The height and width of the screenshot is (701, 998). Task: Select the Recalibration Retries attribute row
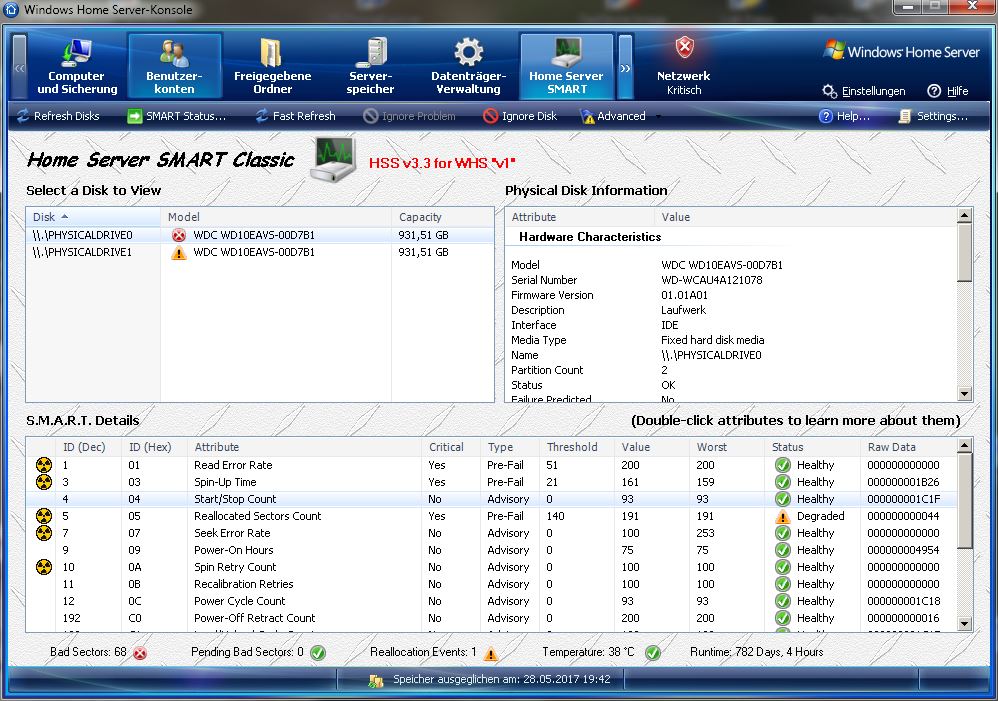[x=491, y=584]
